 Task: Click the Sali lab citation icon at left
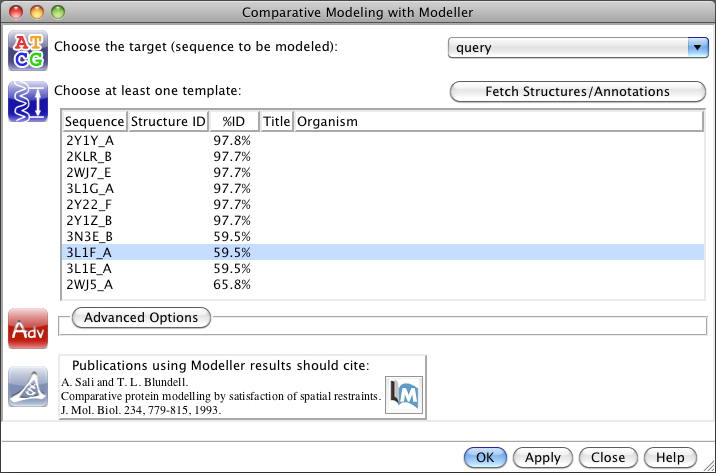[27, 387]
